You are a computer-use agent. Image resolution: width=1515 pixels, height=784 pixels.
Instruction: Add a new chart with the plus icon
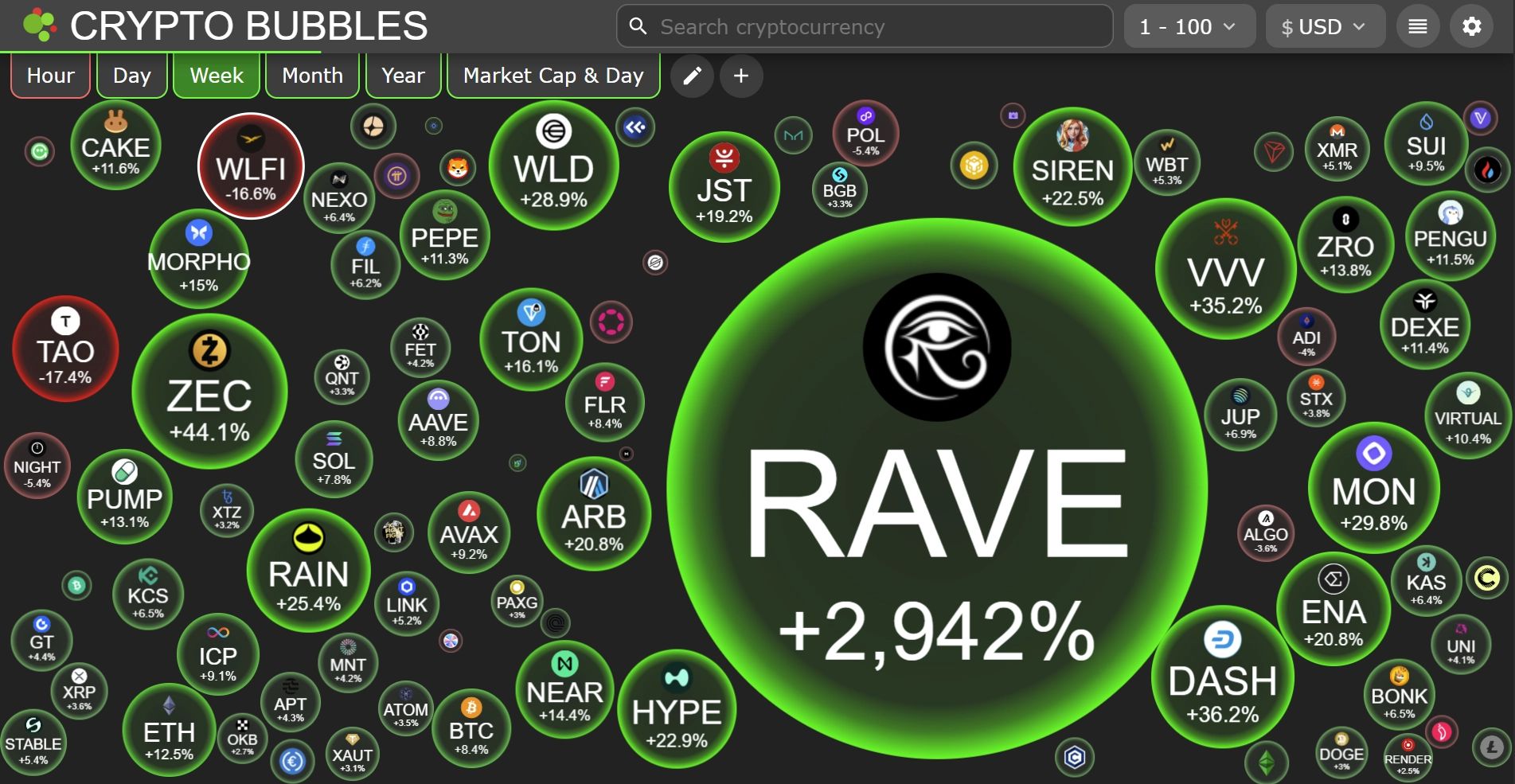[x=741, y=76]
